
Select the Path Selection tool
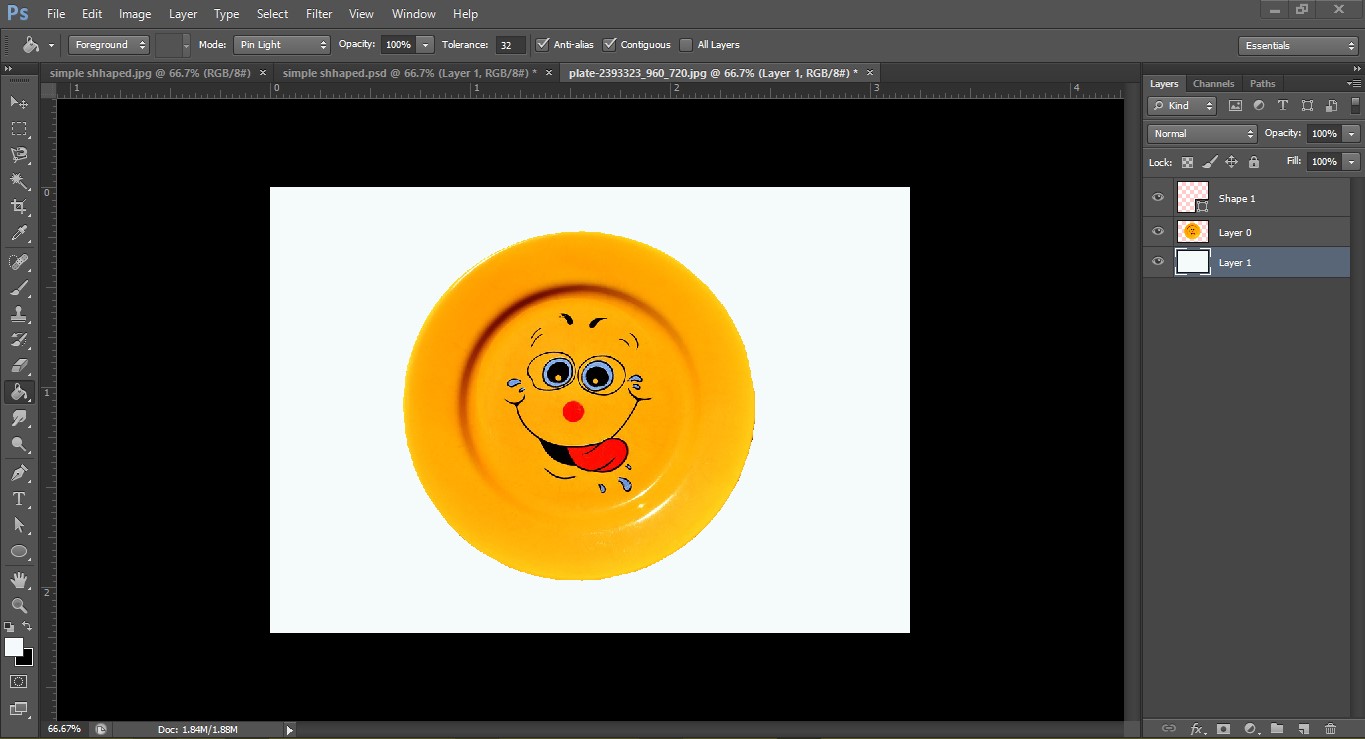click(19, 525)
